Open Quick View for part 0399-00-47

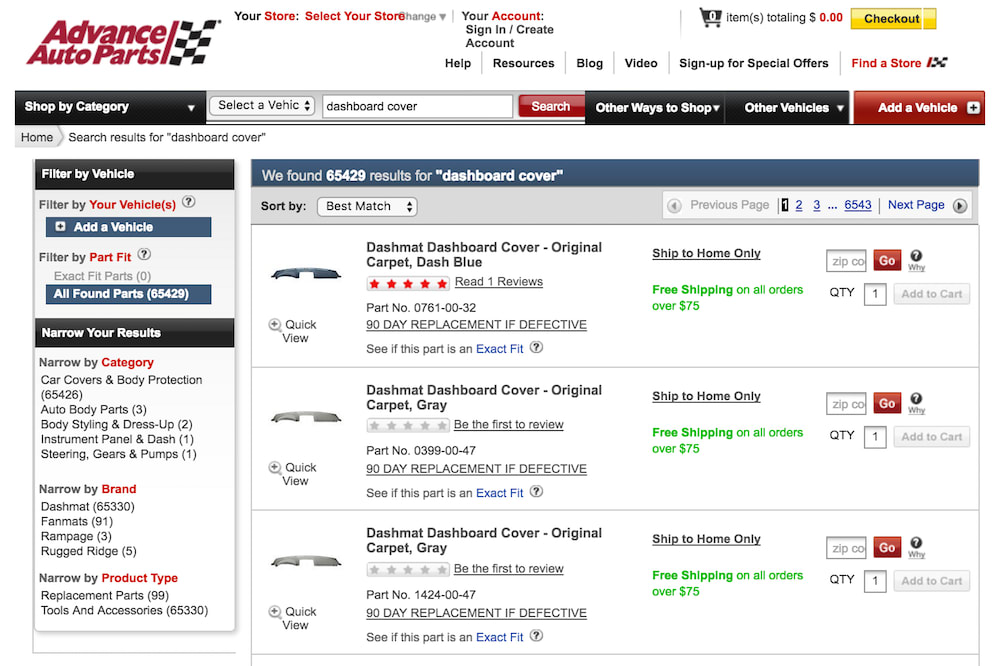[x=293, y=474]
